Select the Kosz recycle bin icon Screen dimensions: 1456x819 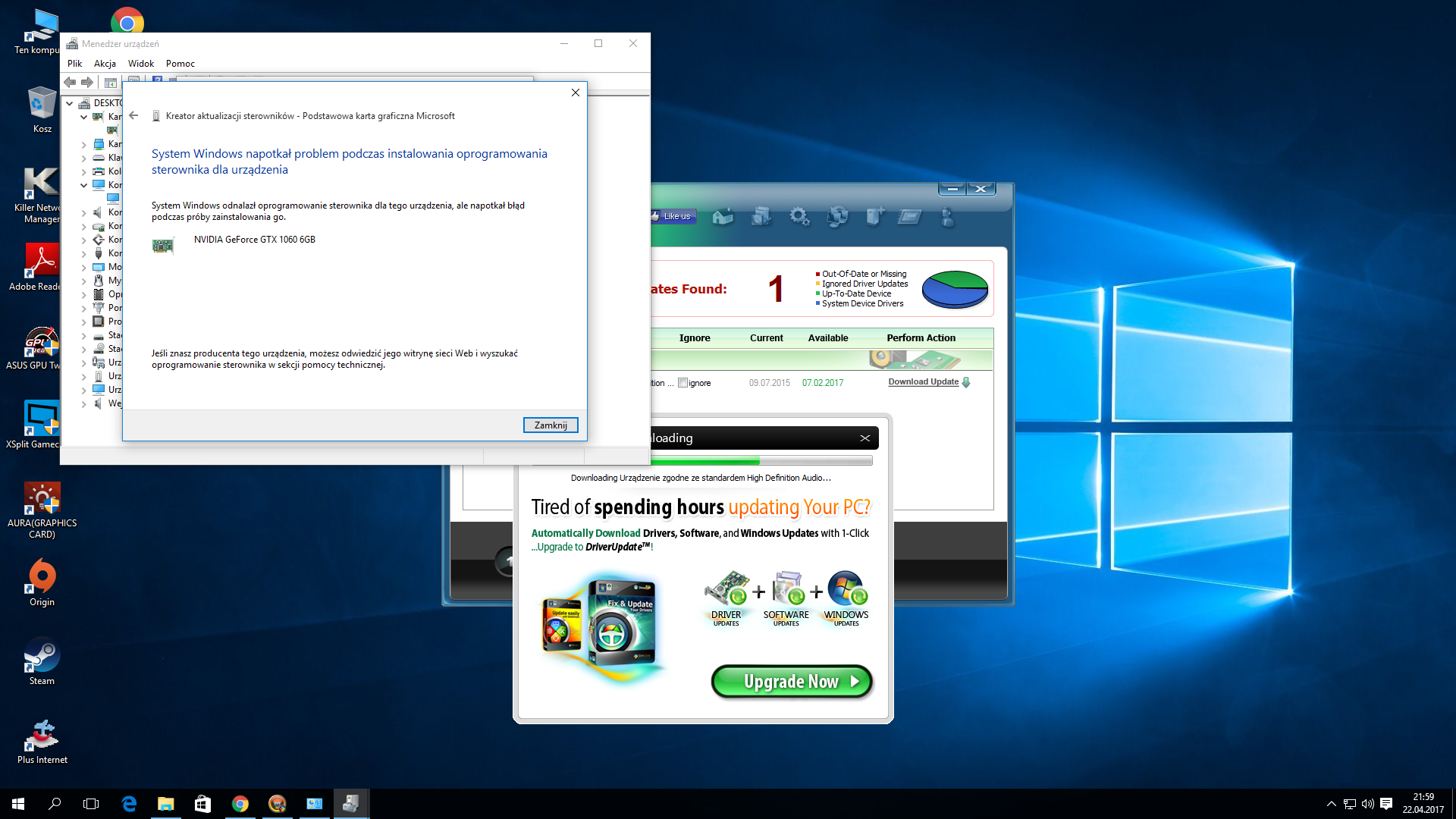[42, 109]
